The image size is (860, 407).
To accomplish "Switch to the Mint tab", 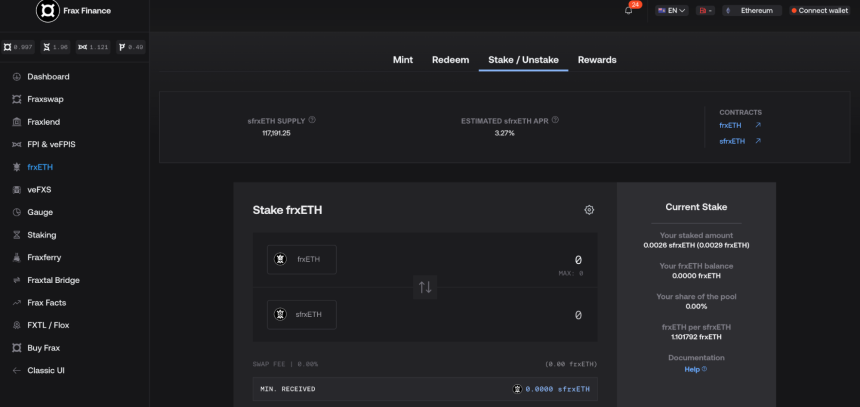I will 403,60.
